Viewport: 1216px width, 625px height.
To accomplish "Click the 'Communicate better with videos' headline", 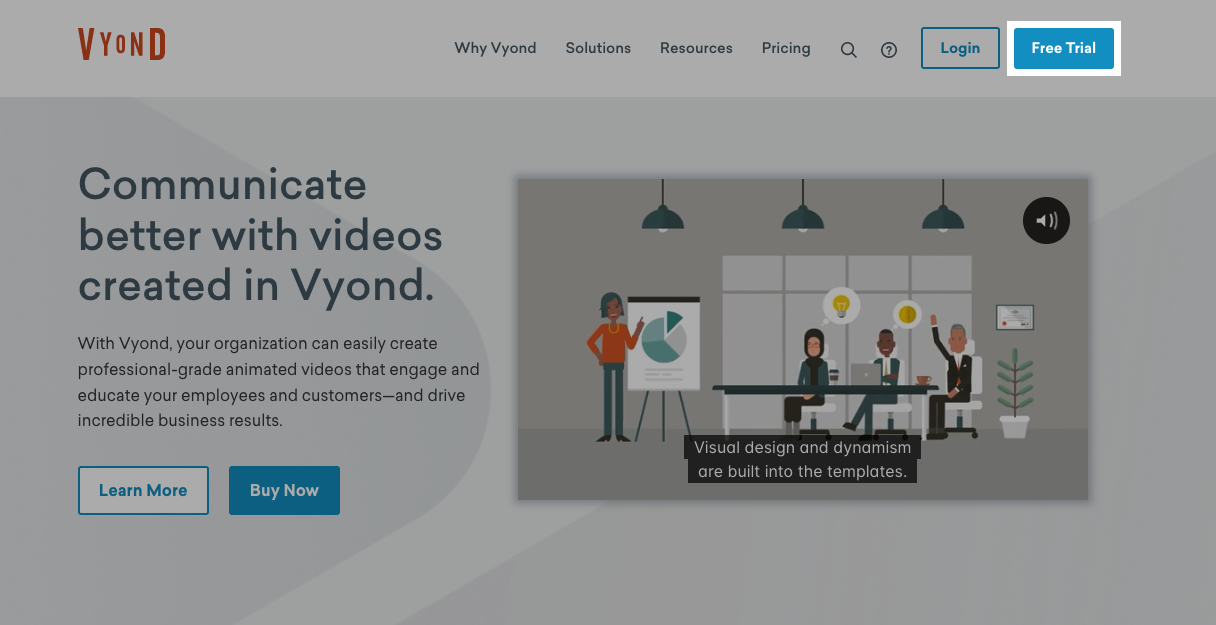I will 260,235.
